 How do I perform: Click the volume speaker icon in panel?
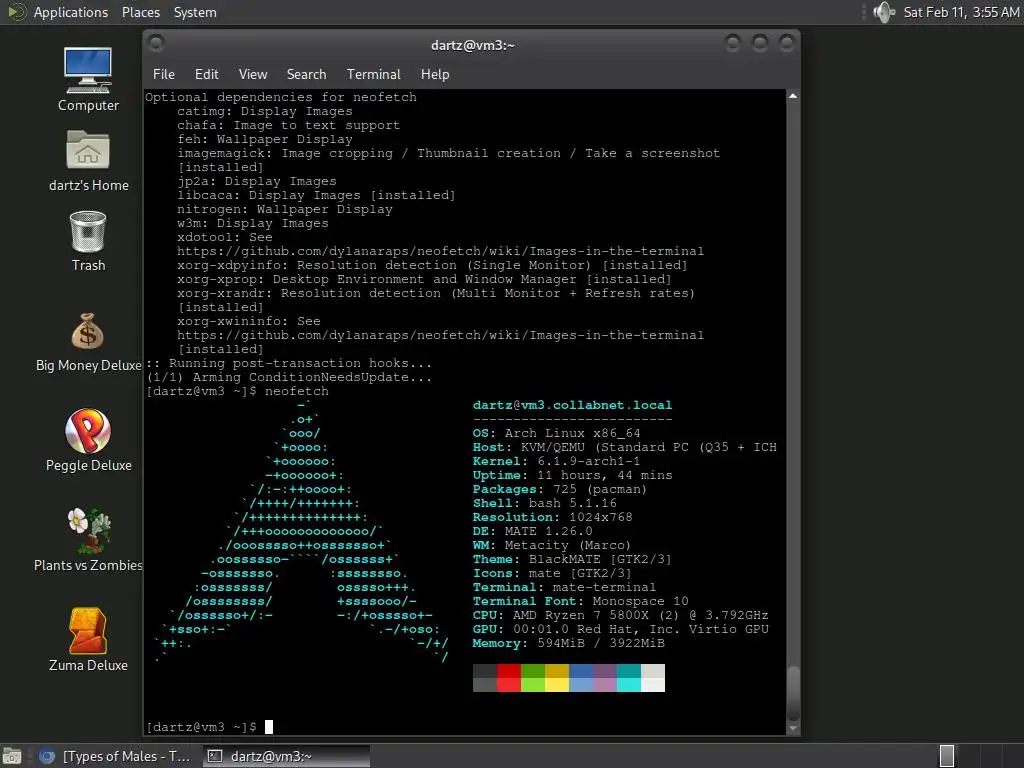pos(884,12)
